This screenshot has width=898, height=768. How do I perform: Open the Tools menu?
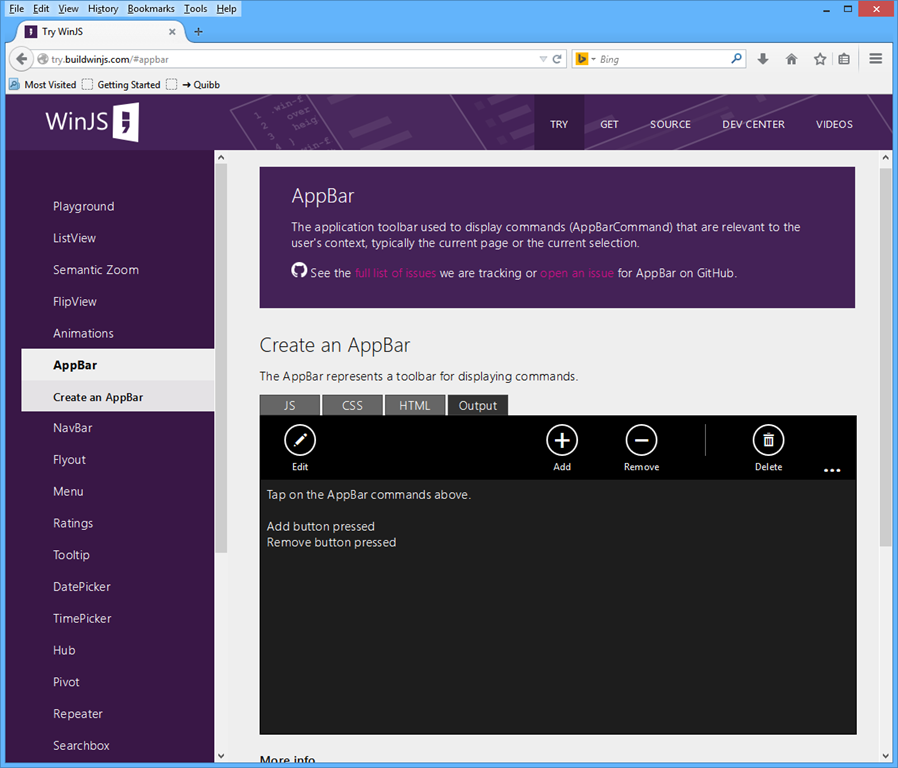point(195,9)
